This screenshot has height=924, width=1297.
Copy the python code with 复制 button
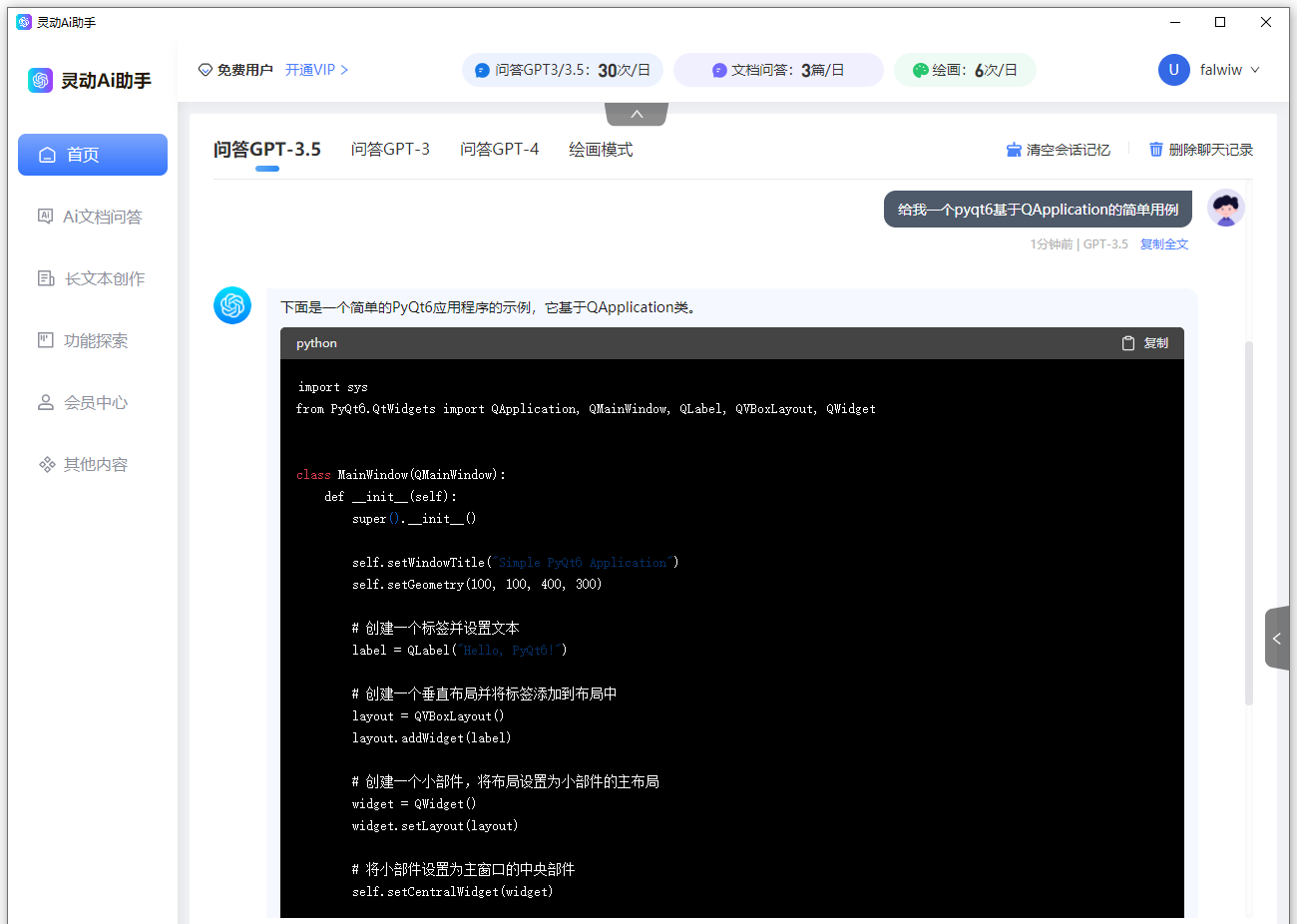coord(1144,343)
